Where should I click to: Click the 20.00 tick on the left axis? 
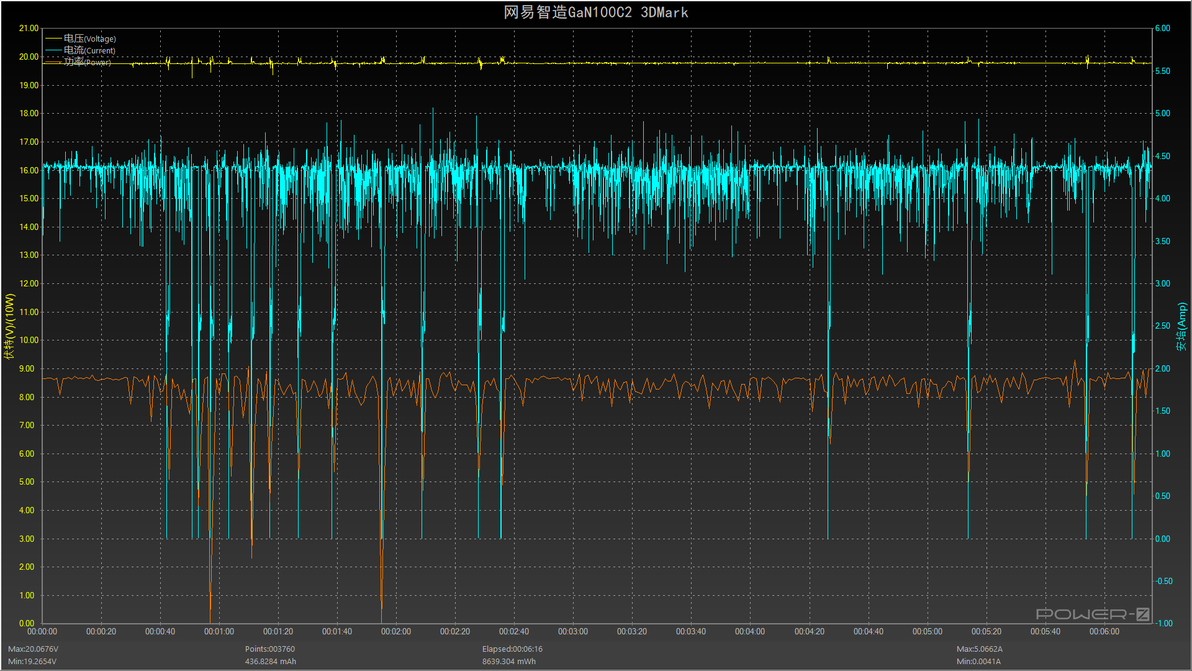29,57
